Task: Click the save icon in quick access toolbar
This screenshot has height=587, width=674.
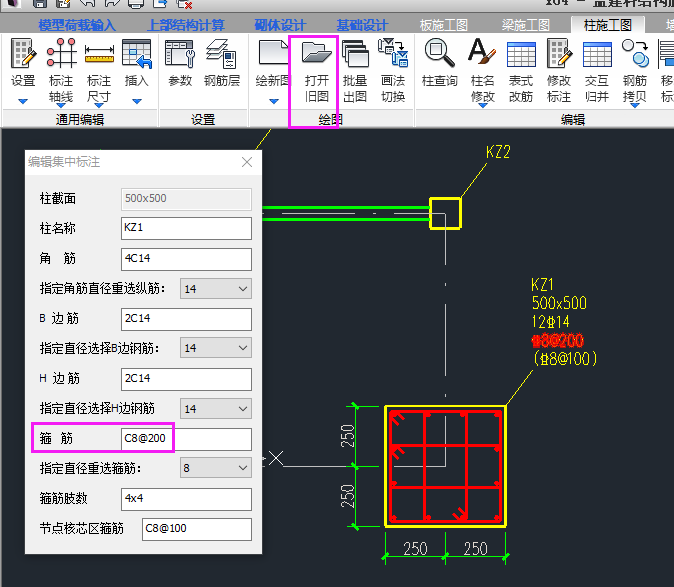Action: (40, 4)
